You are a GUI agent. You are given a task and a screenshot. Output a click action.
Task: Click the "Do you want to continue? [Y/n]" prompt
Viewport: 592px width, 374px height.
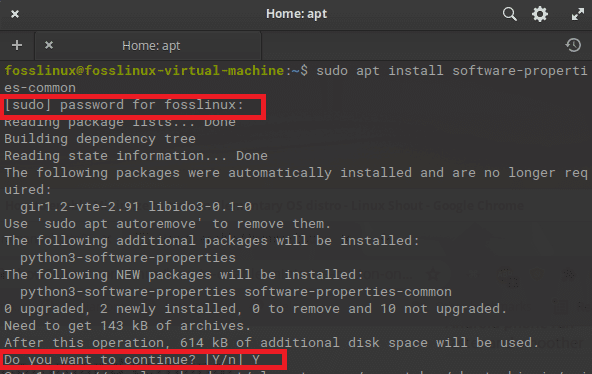pos(124,360)
